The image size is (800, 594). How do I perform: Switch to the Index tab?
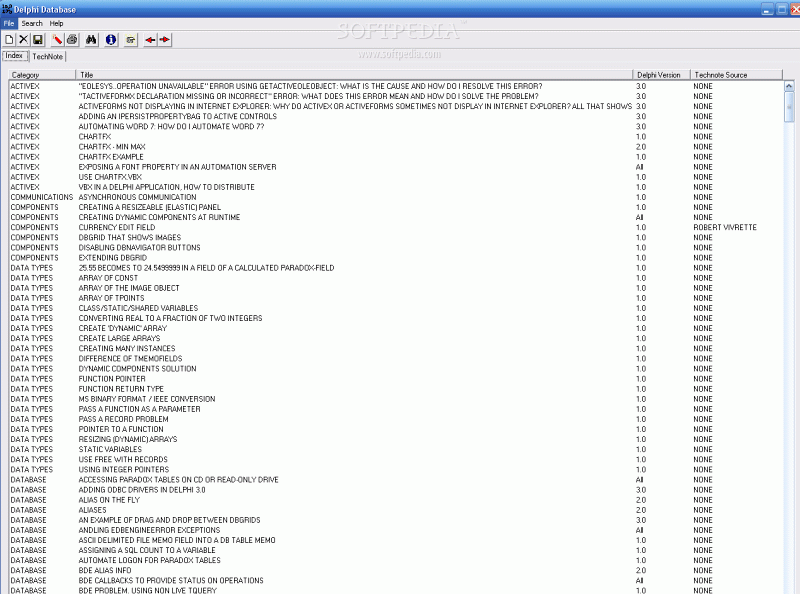point(14,56)
